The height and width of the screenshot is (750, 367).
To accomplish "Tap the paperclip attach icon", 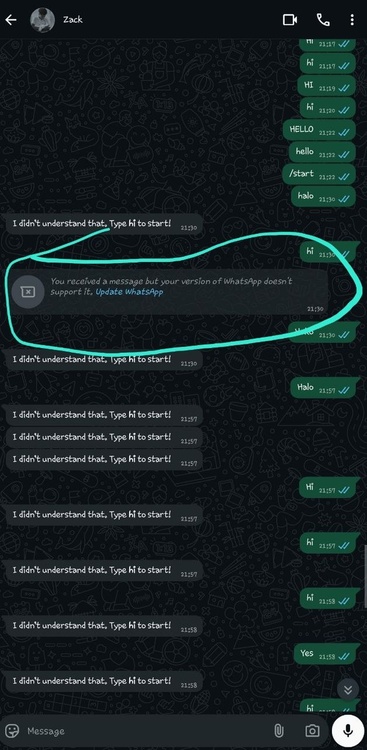I will pyautogui.click(x=278, y=730).
